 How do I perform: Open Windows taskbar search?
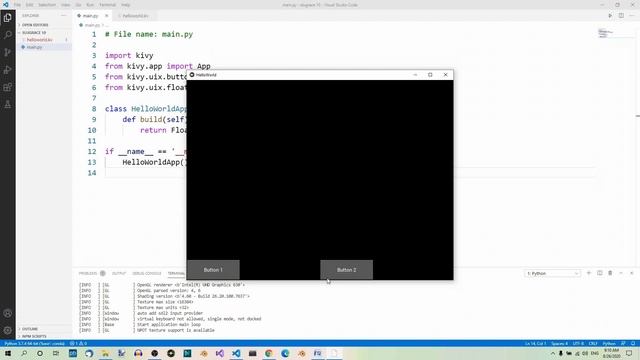click(24, 353)
